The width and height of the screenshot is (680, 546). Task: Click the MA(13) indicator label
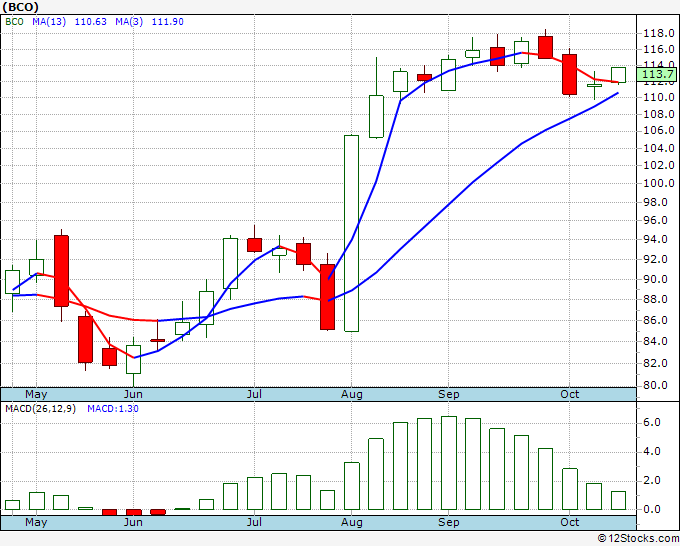coord(49,22)
